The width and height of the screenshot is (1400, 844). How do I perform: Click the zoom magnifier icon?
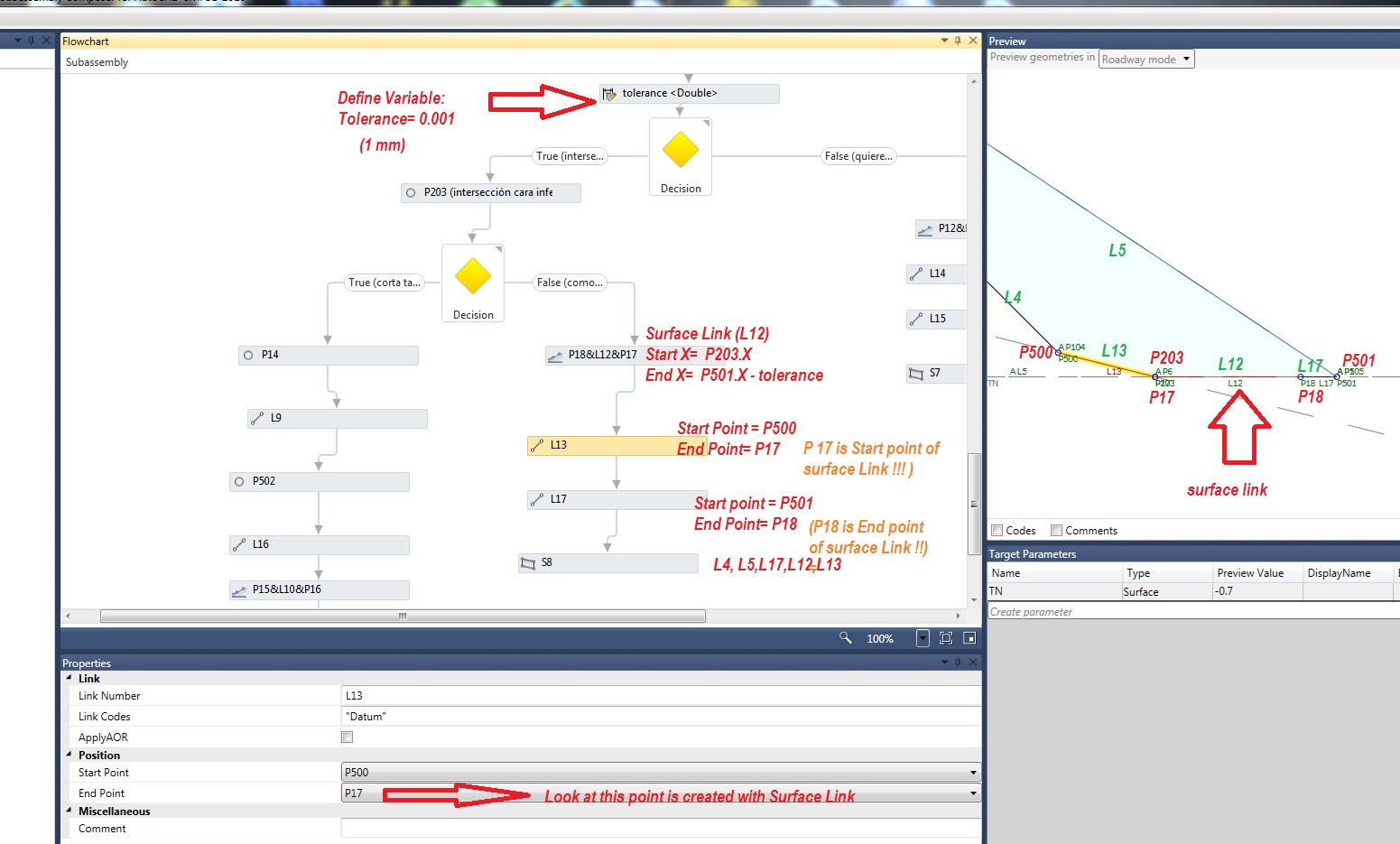coord(846,638)
